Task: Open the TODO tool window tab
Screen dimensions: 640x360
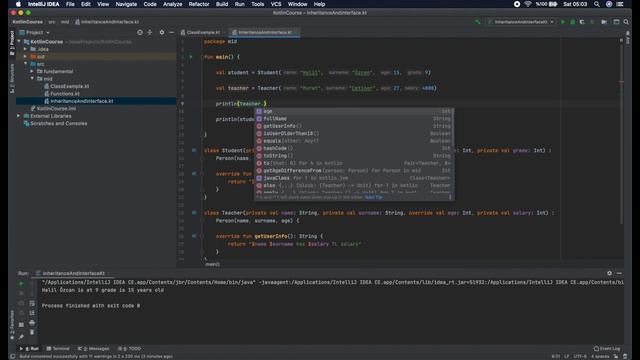Action: pos(129,349)
